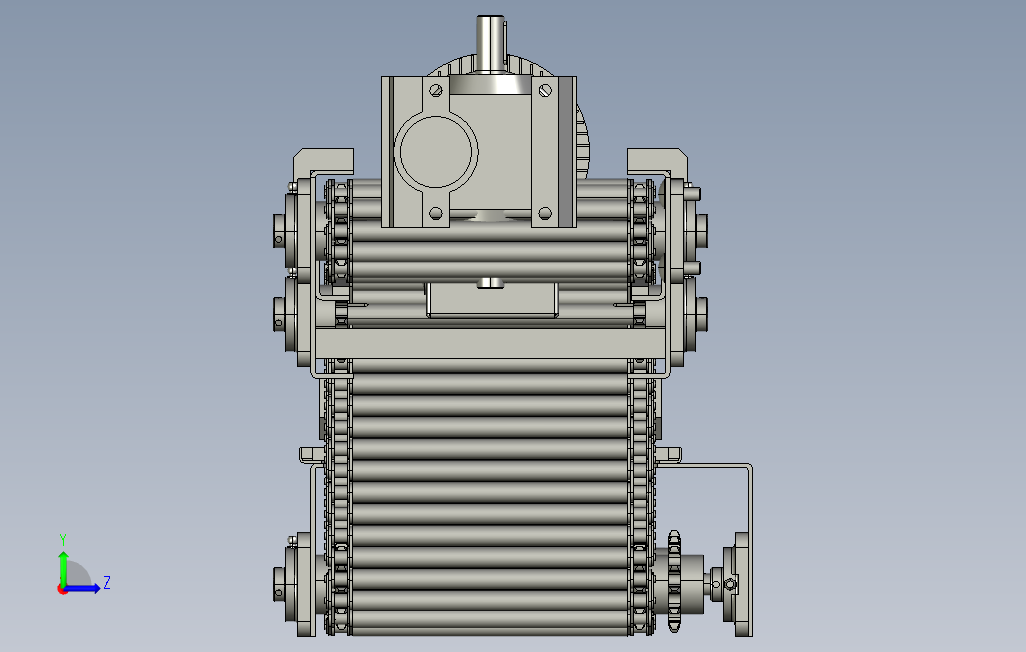1026x652 pixels.
Task: Select the bent guard rod on the right side
Action: click(x=749, y=524)
